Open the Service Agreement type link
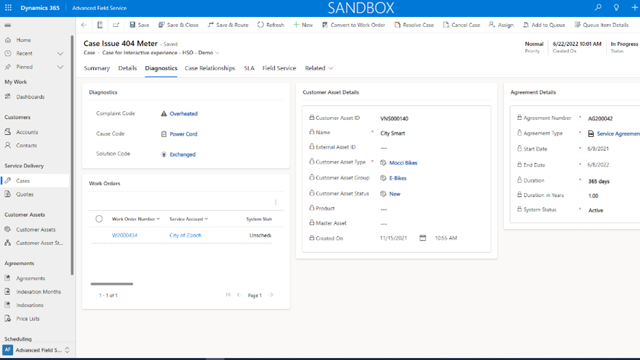 click(x=618, y=134)
